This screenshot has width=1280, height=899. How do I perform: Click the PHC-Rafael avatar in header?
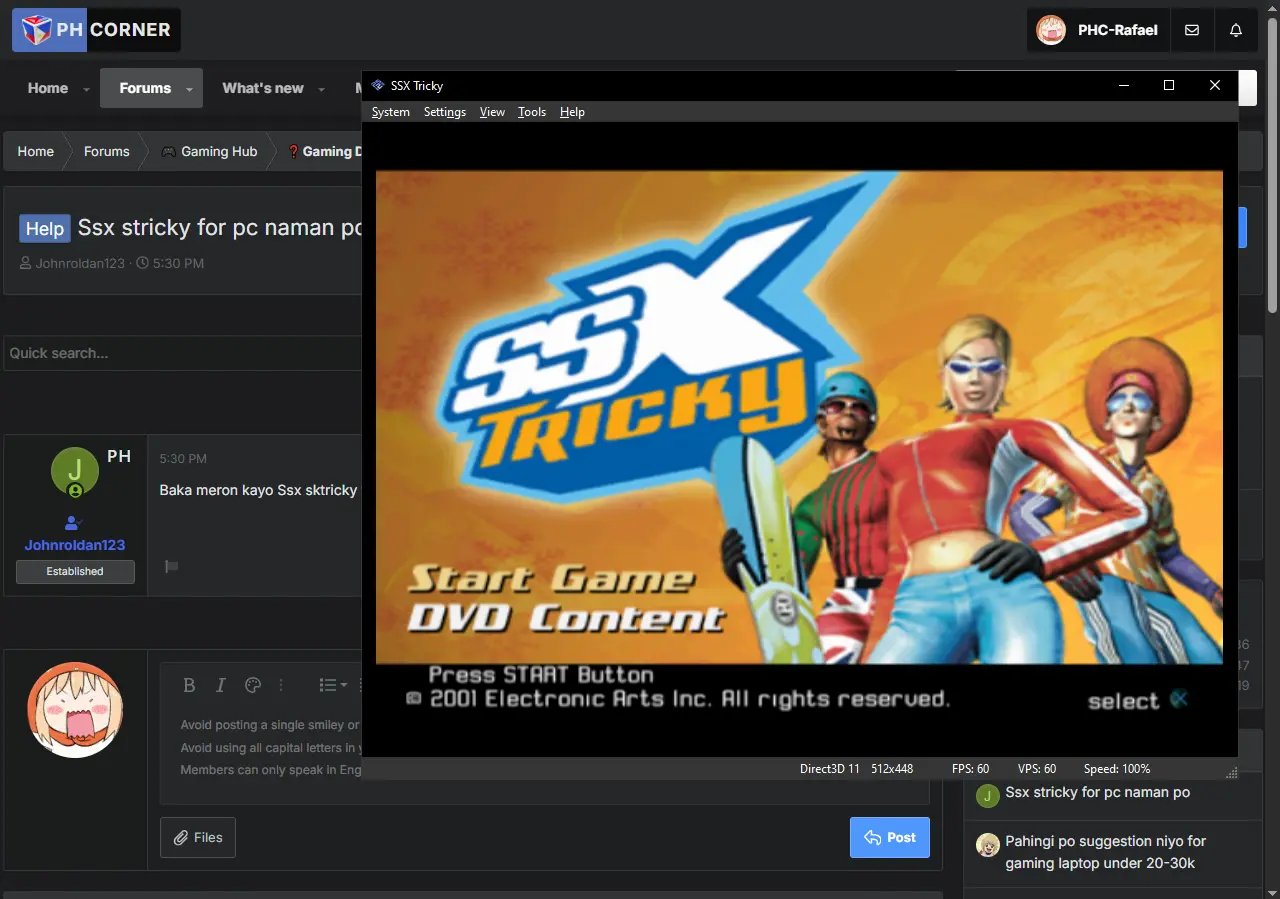coord(1051,30)
